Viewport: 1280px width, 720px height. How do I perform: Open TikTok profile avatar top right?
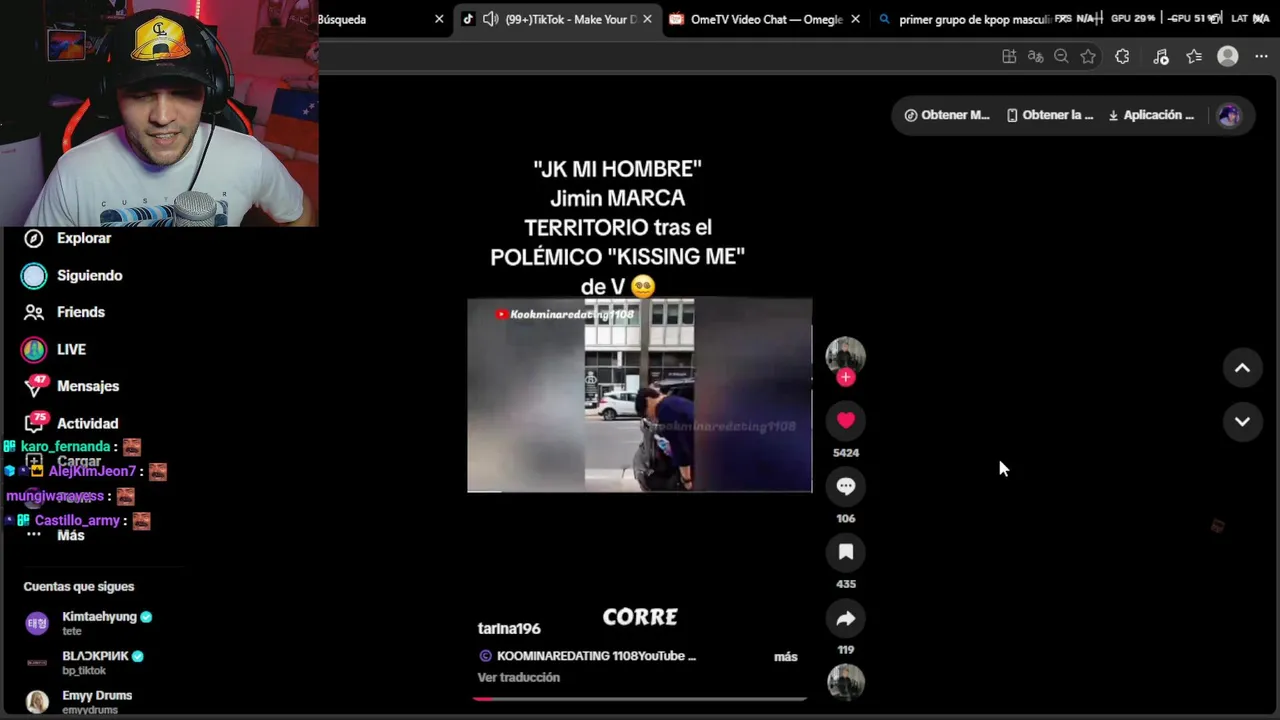(x=1229, y=115)
